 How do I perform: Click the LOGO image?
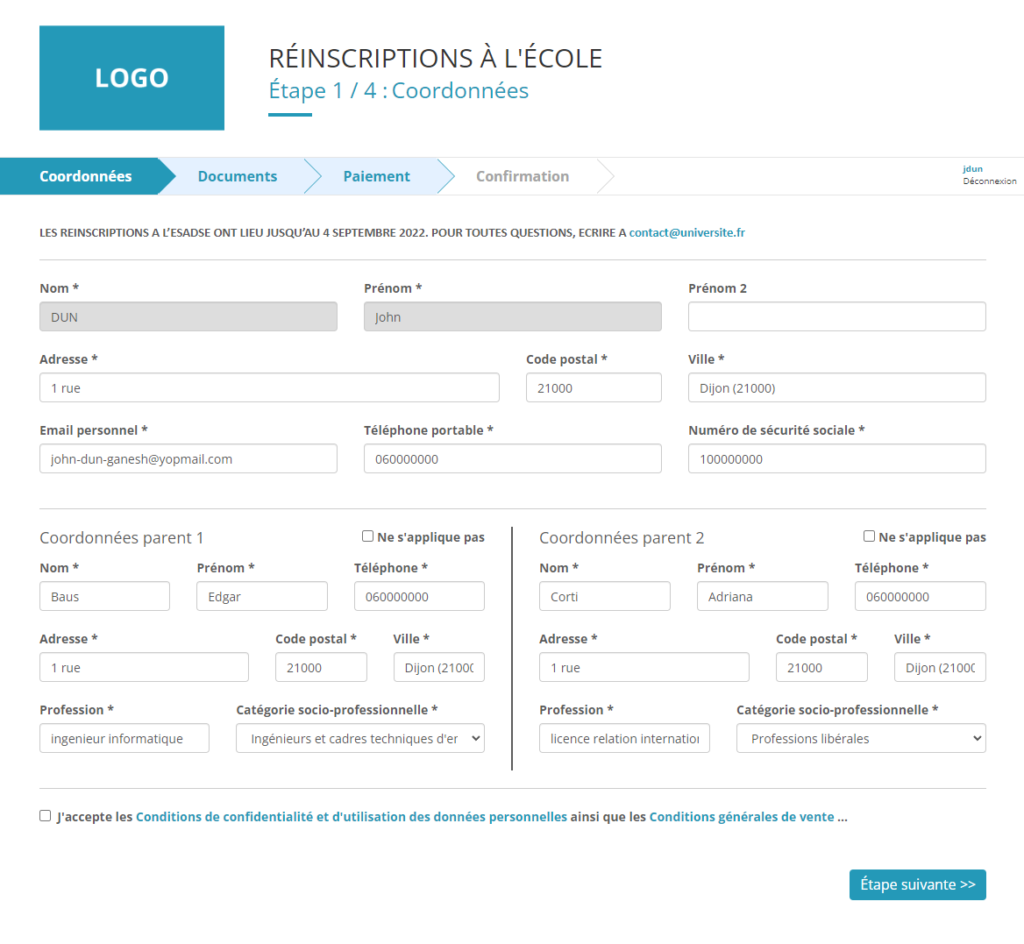[132, 78]
